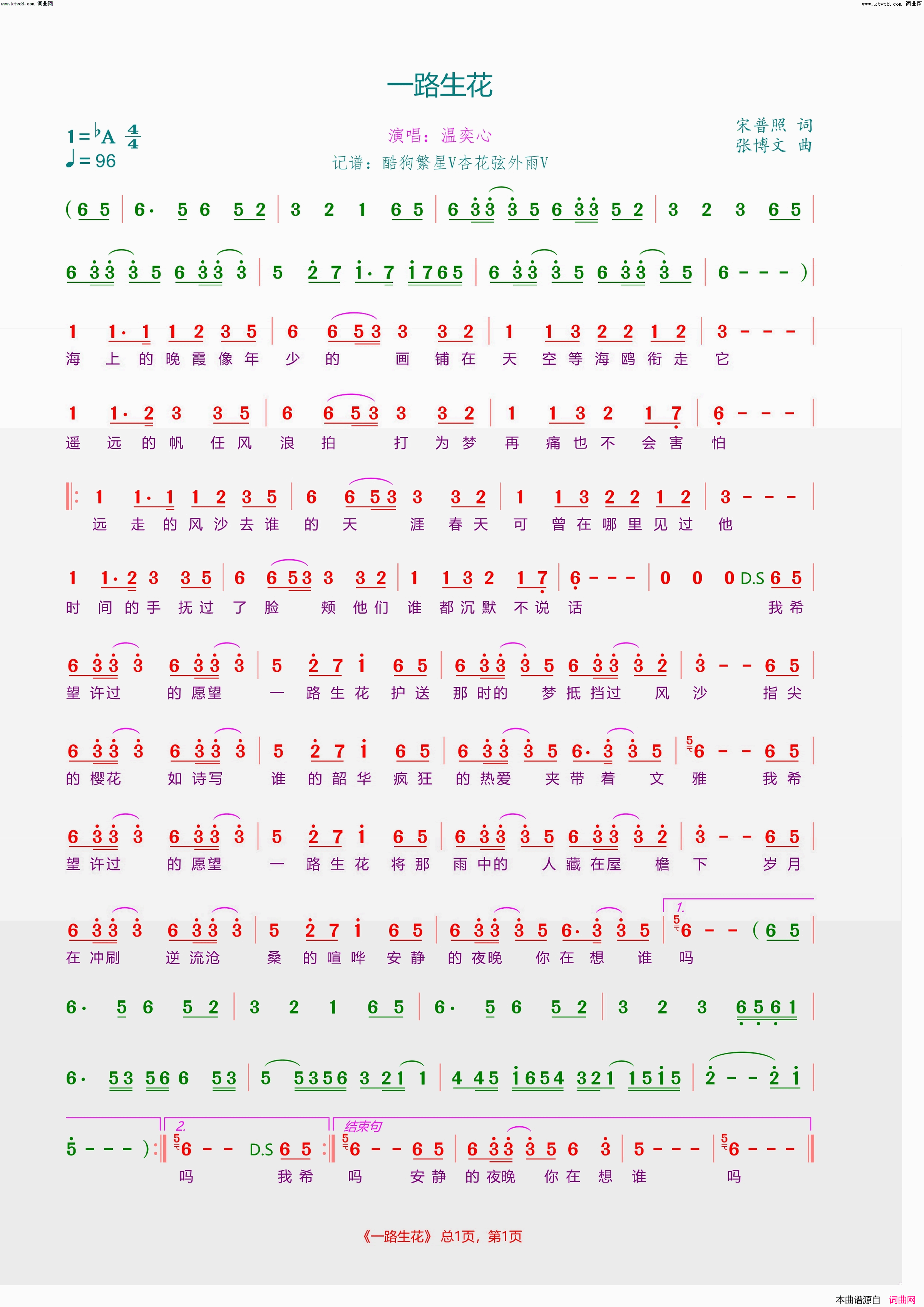
Task: Click the 本曲谱源自 text at bottom right
Action: click(x=858, y=1300)
